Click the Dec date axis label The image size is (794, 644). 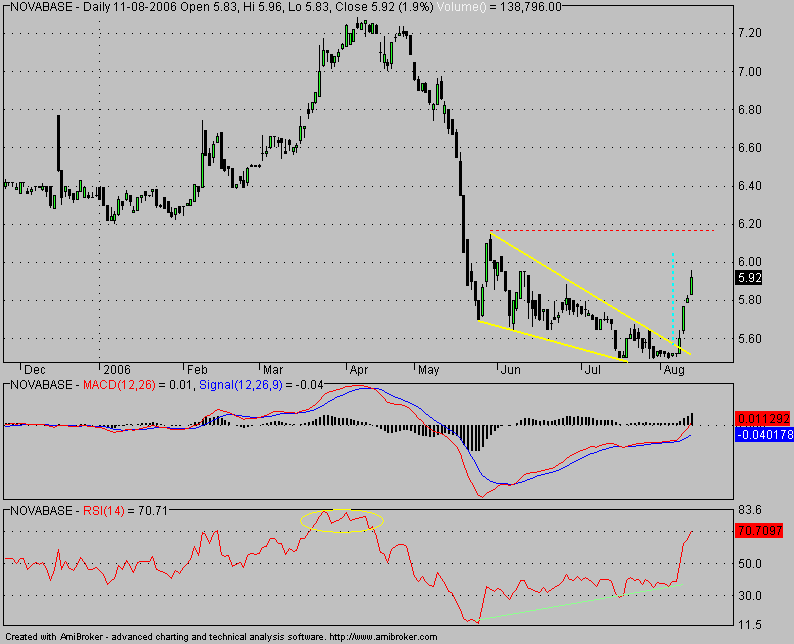(34, 370)
